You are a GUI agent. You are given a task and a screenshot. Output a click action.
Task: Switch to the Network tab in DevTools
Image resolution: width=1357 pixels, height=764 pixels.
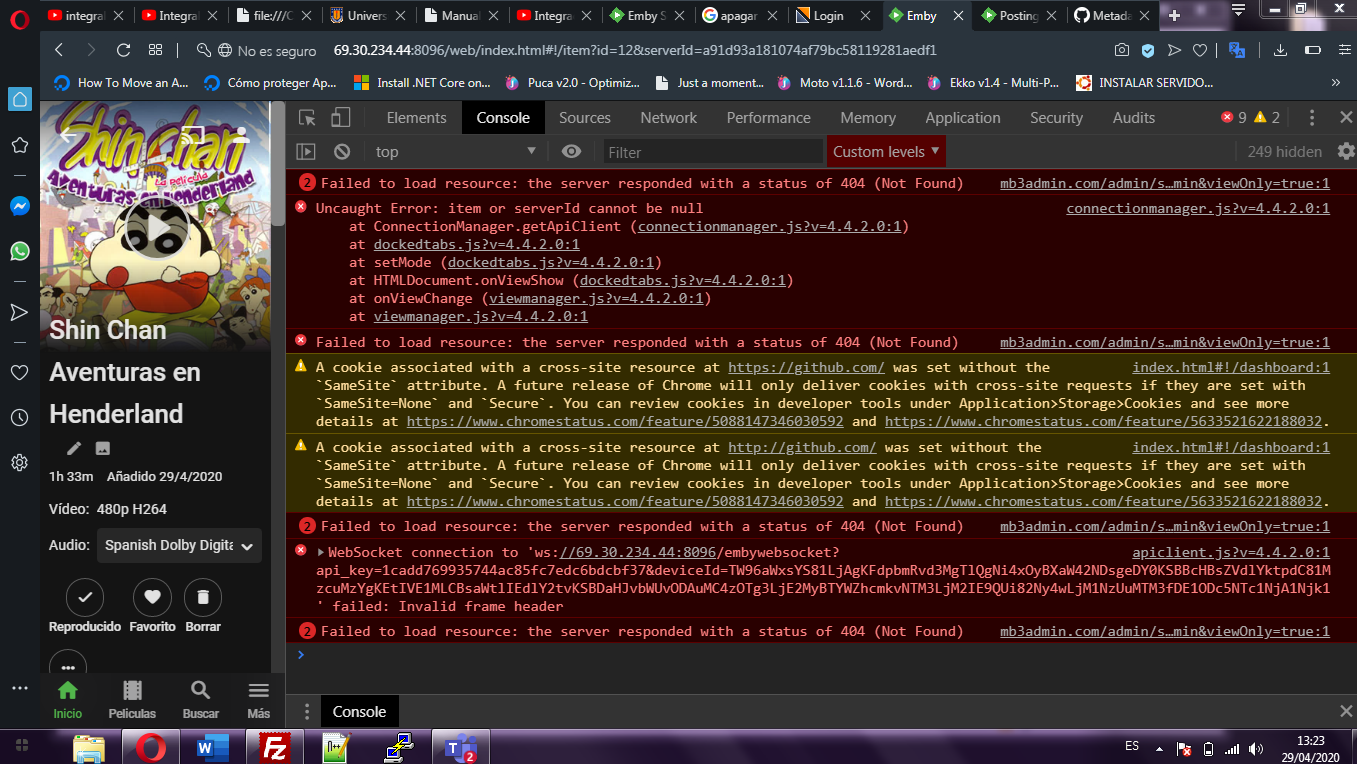667,117
